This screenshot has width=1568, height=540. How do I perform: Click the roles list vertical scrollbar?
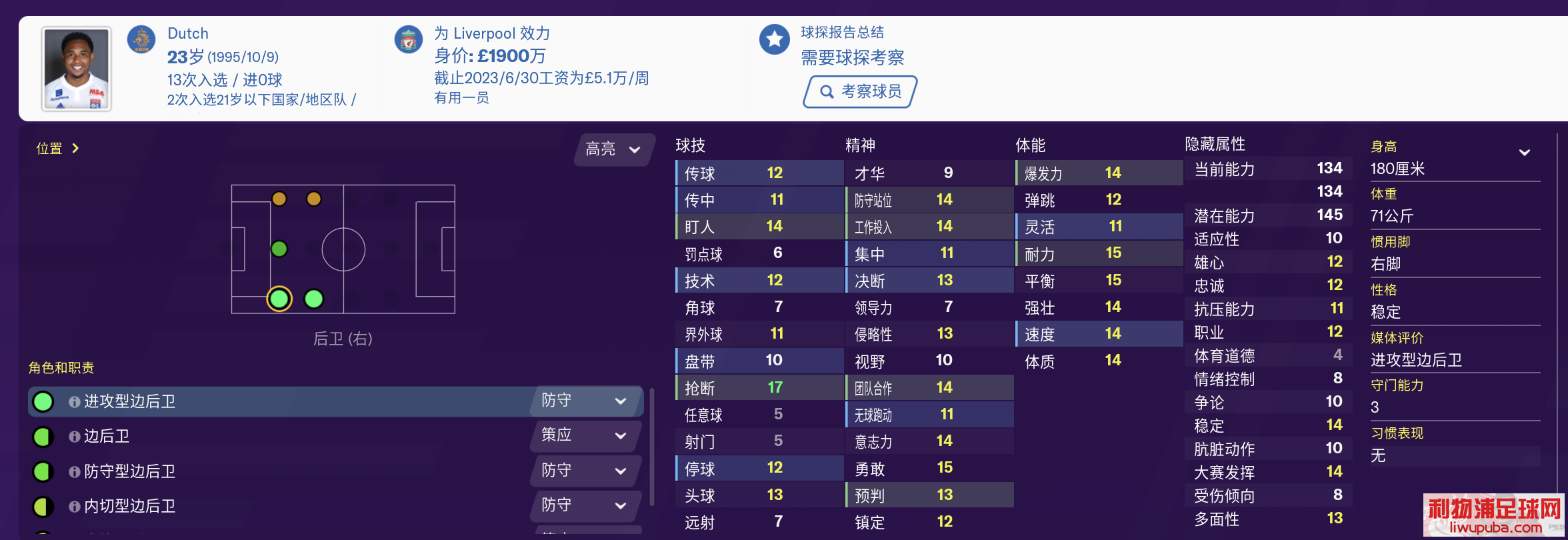(x=651, y=447)
